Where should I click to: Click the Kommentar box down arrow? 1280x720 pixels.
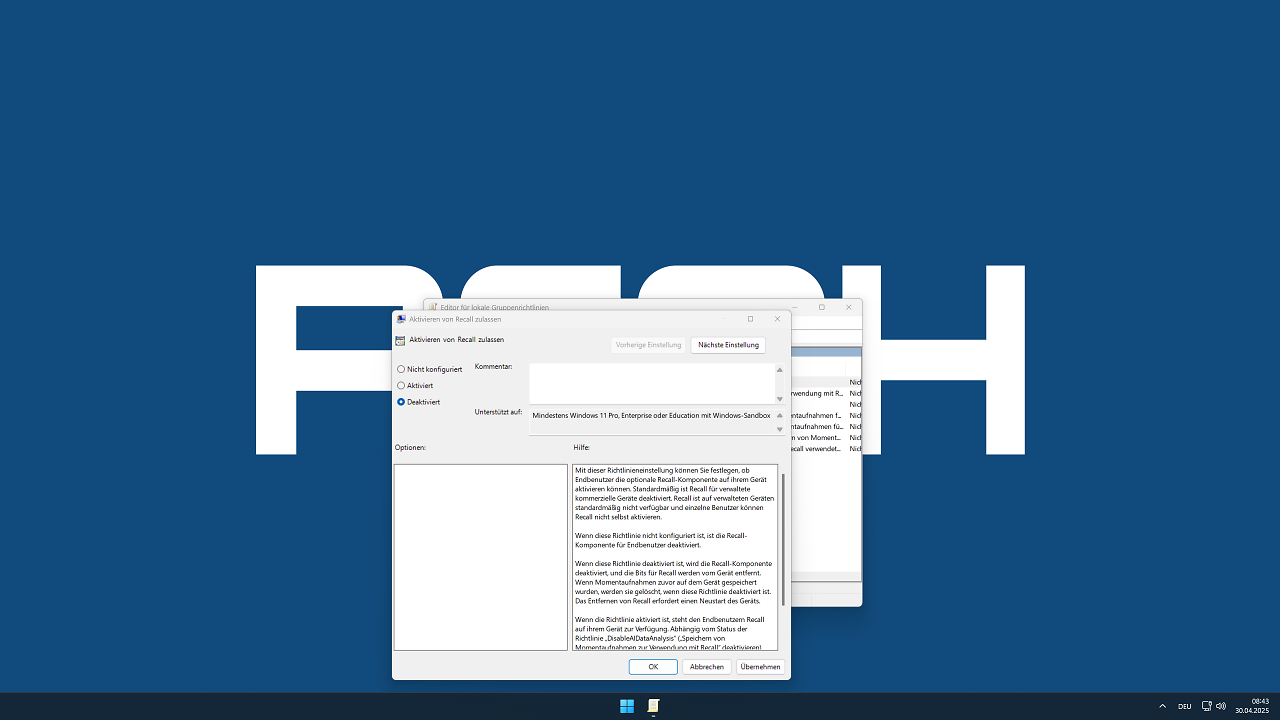pos(780,399)
